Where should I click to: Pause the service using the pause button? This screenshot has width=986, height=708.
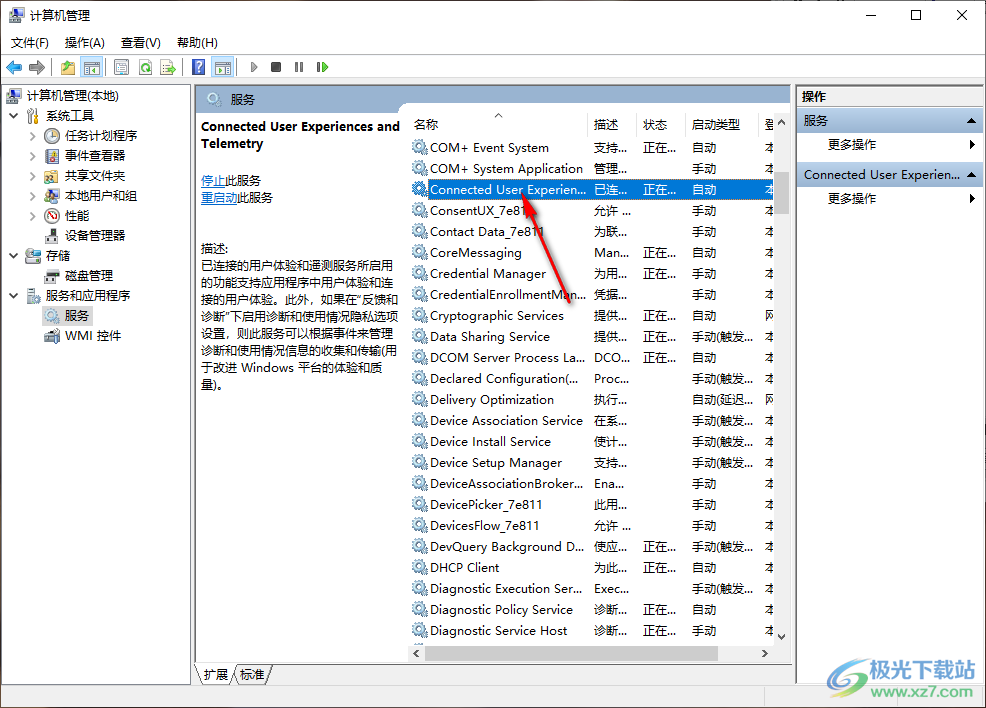pos(299,67)
